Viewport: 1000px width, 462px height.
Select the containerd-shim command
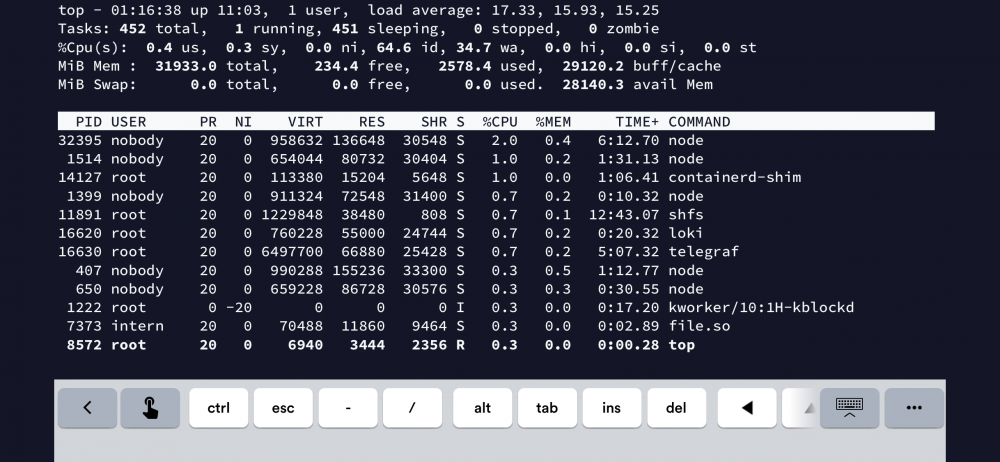click(x=734, y=177)
